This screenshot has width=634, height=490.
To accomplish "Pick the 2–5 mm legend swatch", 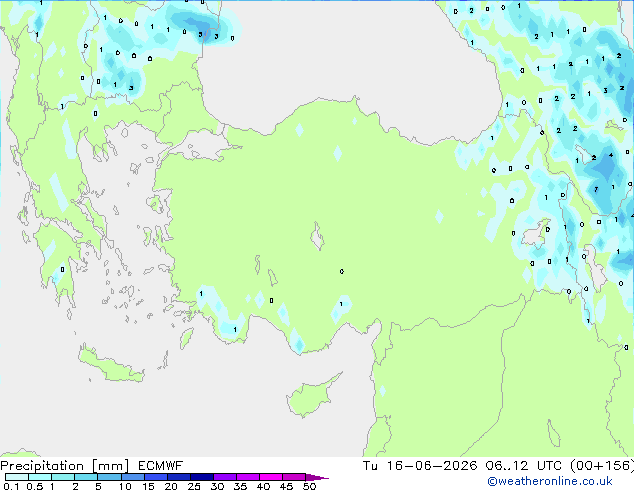I will (x=86, y=477).
